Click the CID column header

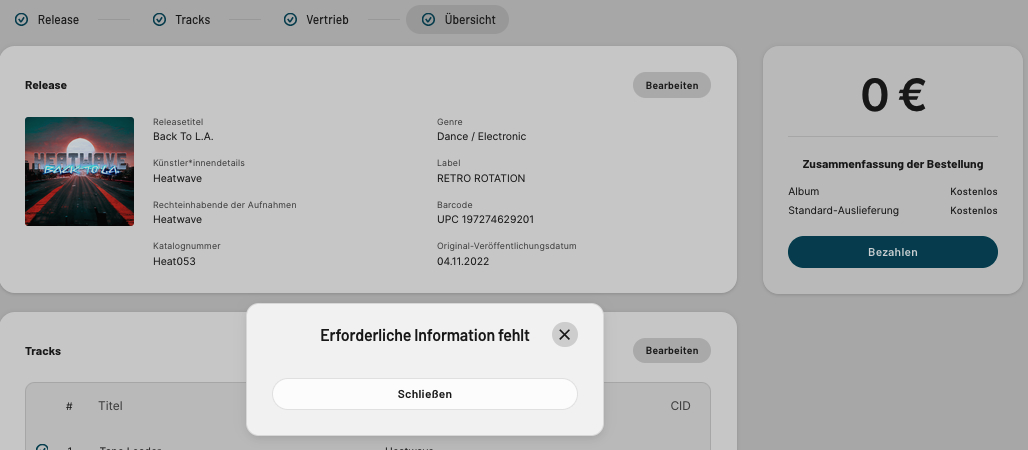pos(680,406)
